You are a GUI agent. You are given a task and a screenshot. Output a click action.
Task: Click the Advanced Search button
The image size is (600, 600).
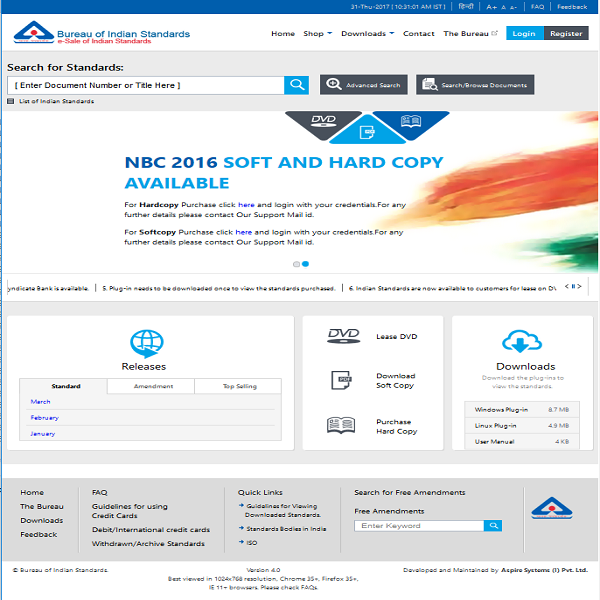pyautogui.click(x=364, y=85)
